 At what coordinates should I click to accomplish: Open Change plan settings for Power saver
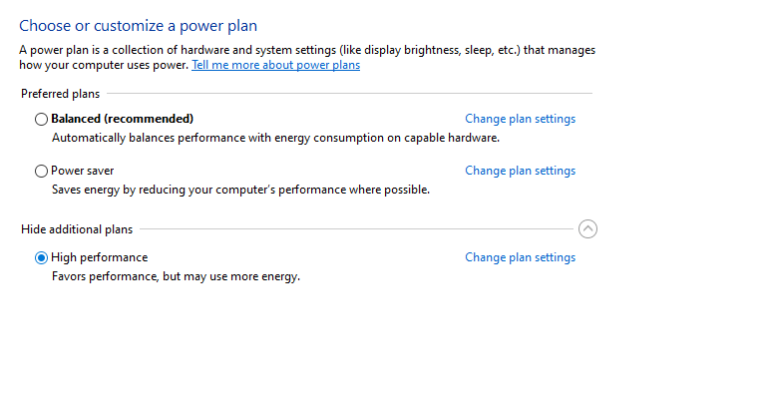click(520, 171)
